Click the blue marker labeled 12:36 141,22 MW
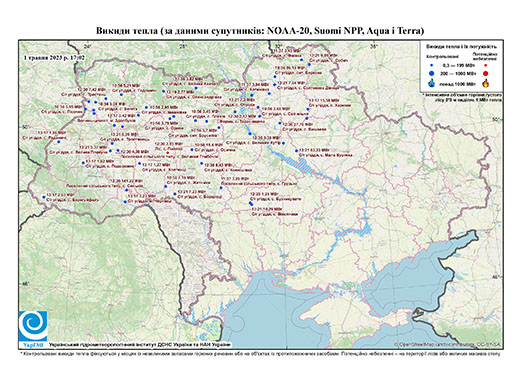 (x=127, y=190)
